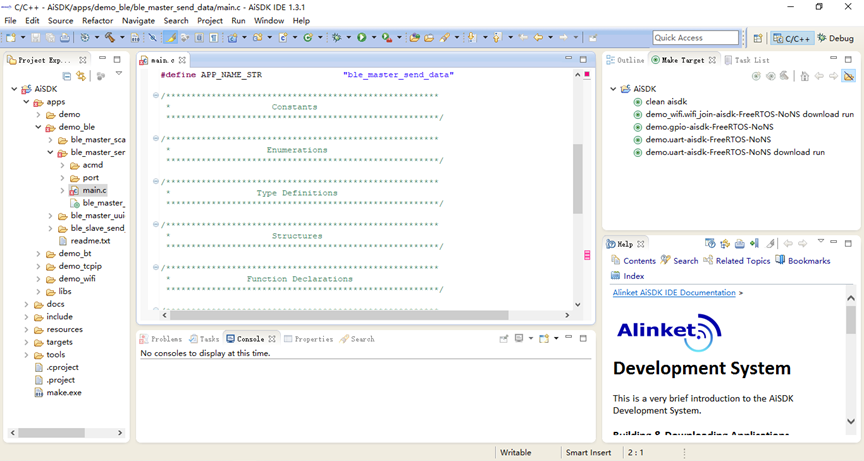This screenshot has height=461, width=864.
Task: Click the New C/C++ Project icon
Action: (233, 37)
